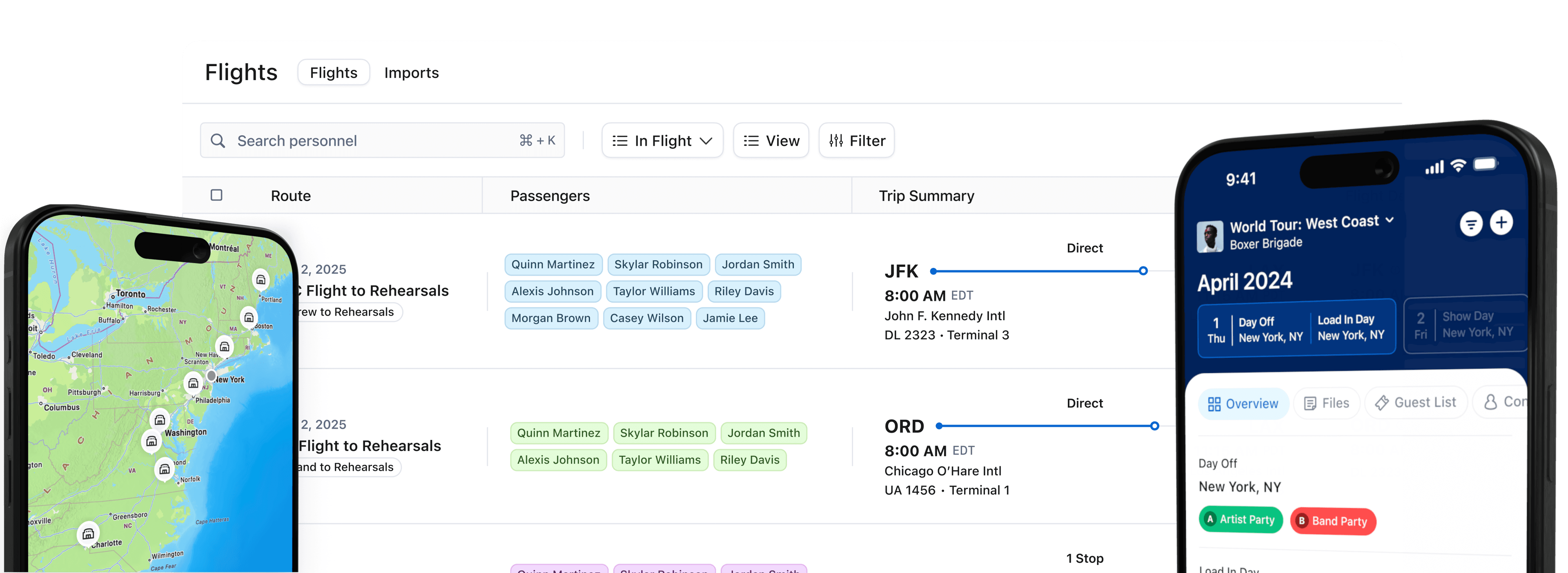
Task: Click the Filter button
Action: click(x=856, y=140)
